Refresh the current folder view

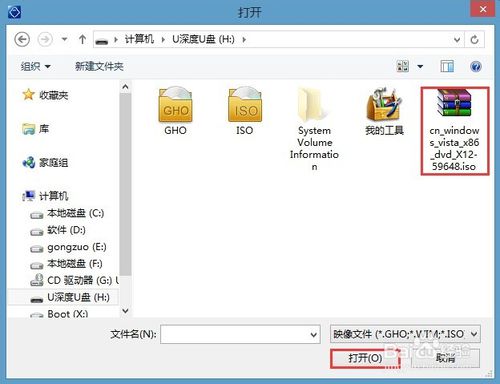[474, 40]
